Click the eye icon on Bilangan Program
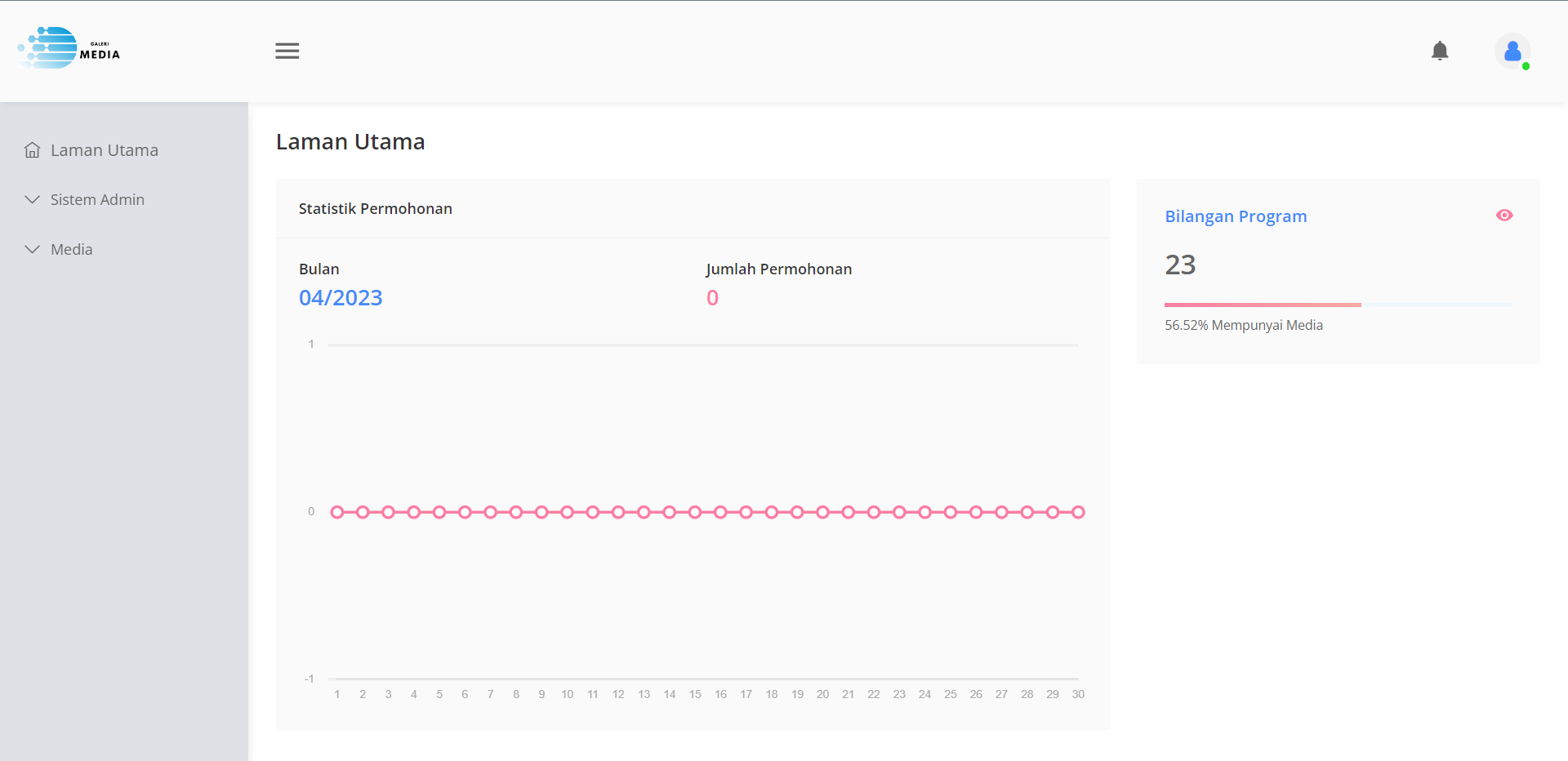Image resolution: width=1568 pixels, height=761 pixels. 1503,216
